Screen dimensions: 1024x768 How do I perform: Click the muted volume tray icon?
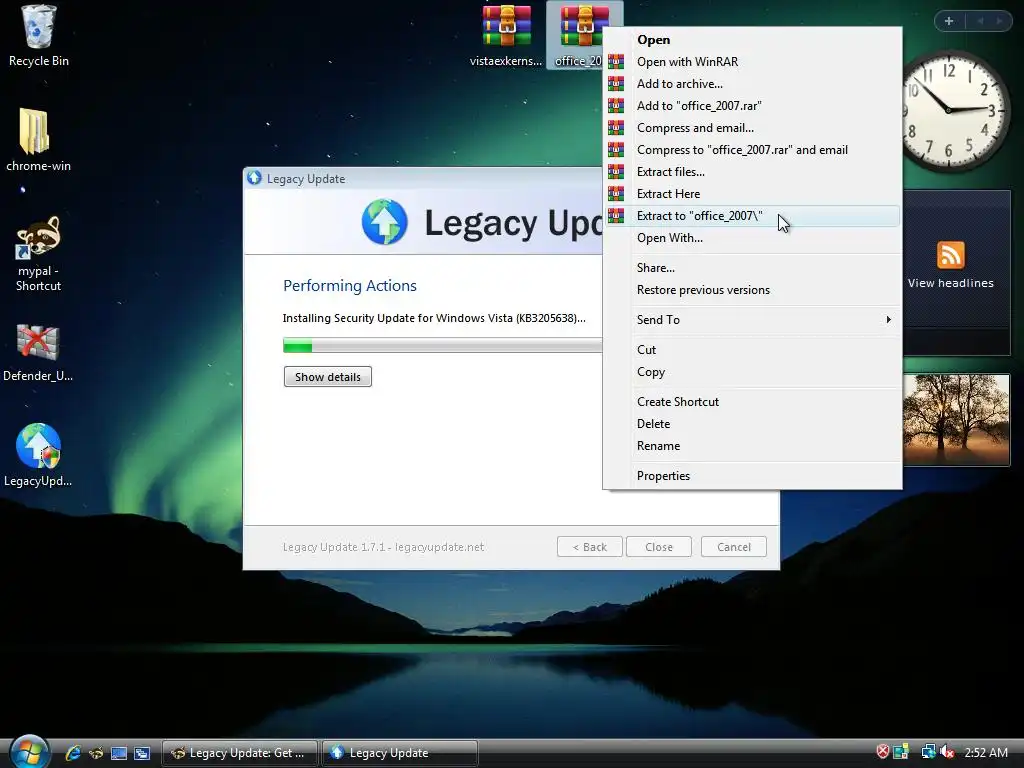946,752
